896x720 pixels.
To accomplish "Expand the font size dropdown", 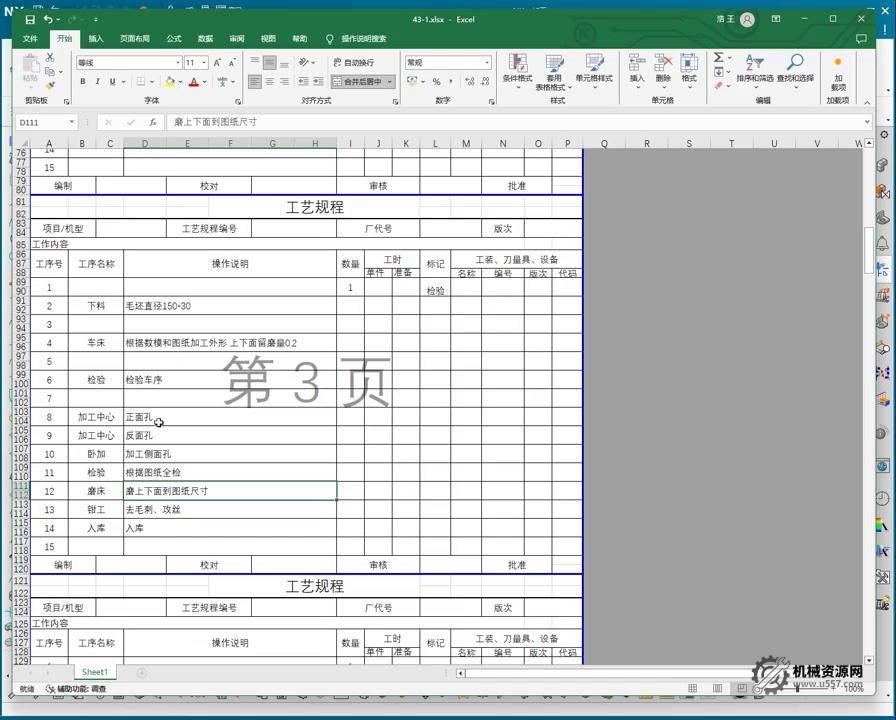I will tap(204, 63).
